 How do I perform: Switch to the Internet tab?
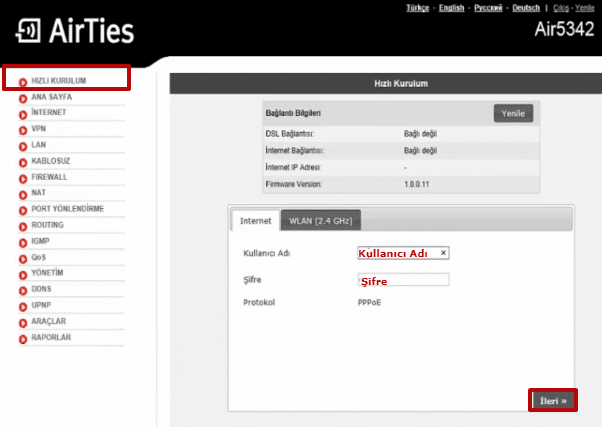tap(256, 221)
